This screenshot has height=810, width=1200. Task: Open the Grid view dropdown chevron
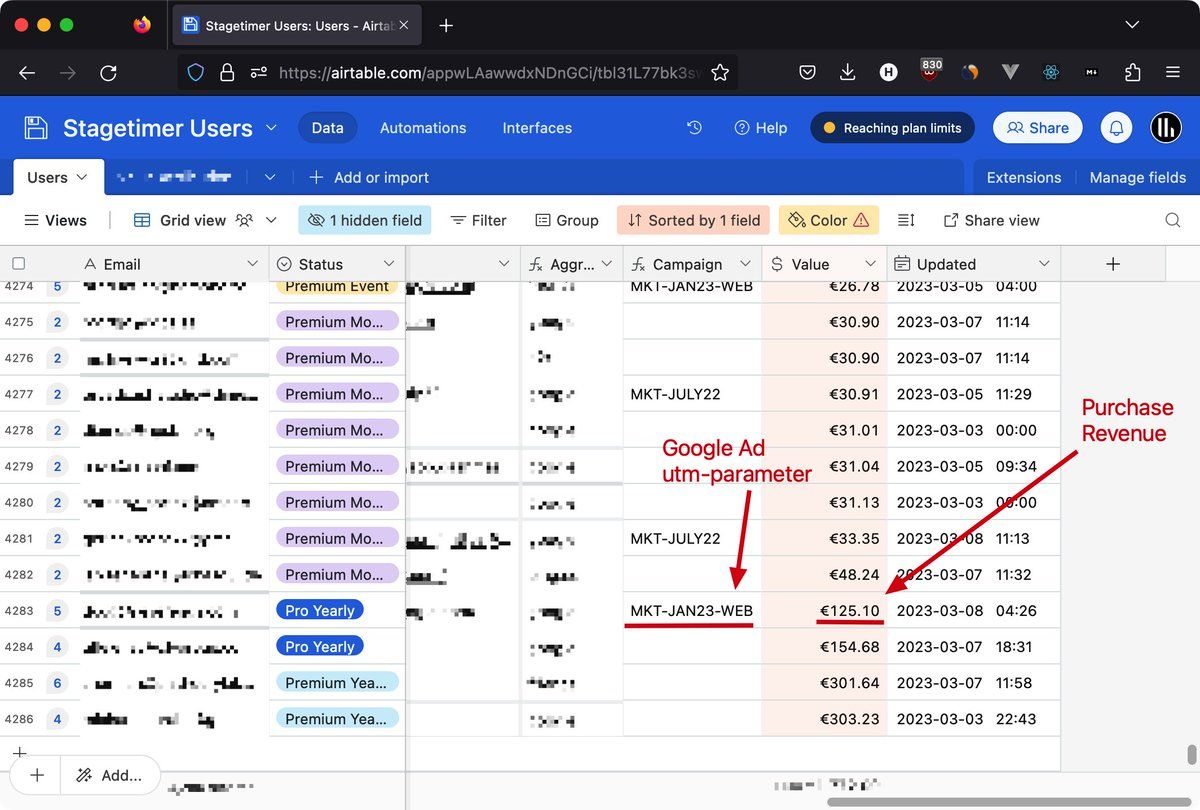(x=271, y=220)
